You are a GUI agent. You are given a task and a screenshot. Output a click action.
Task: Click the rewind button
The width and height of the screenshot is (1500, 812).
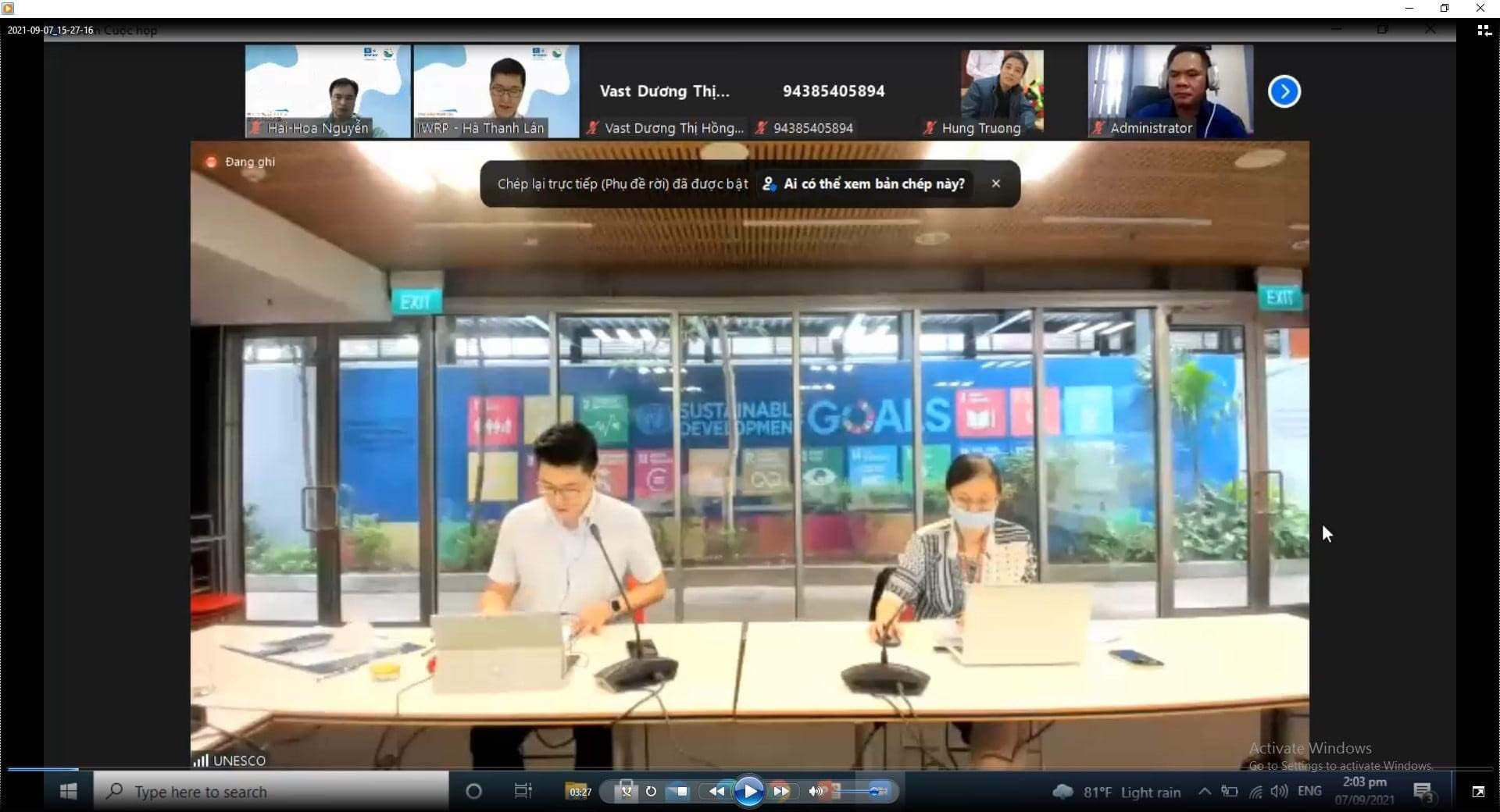pyautogui.click(x=716, y=792)
